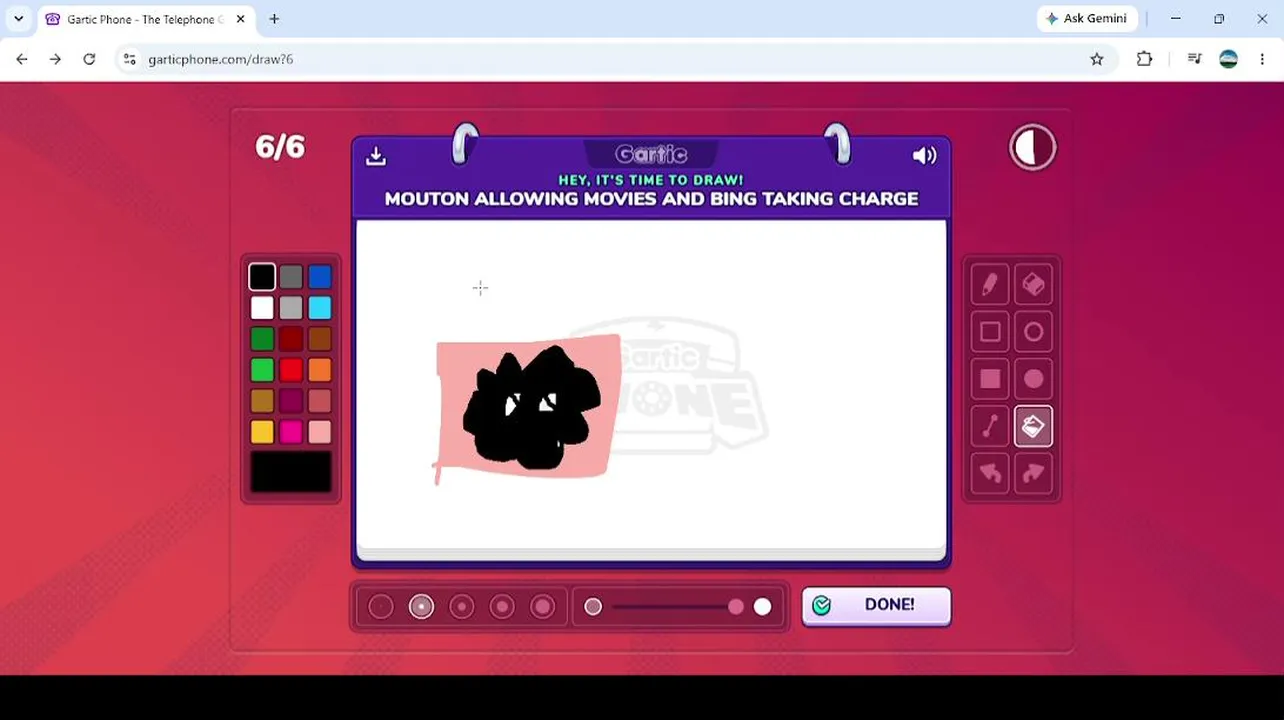Open the current color preview box
This screenshot has width=1284, height=720.
pyautogui.click(x=291, y=472)
